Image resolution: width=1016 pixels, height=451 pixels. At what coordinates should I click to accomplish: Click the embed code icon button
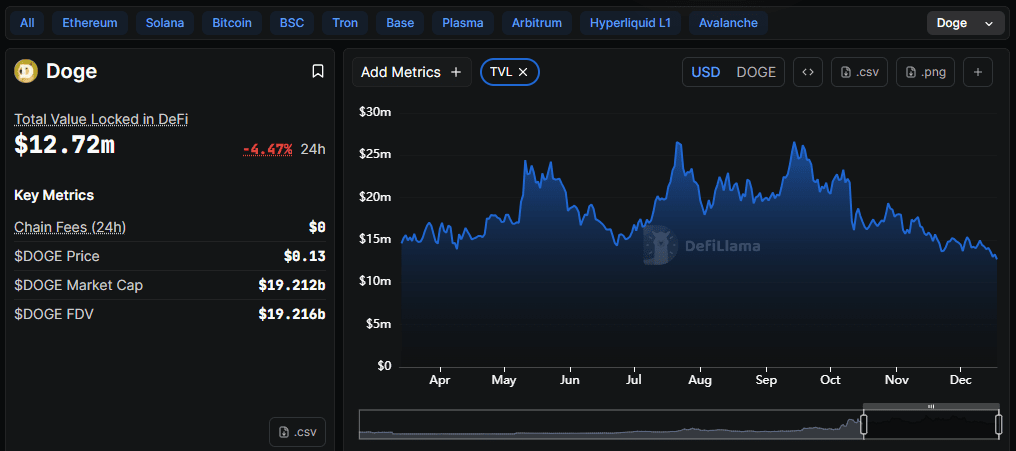pyautogui.click(x=808, y=72)
